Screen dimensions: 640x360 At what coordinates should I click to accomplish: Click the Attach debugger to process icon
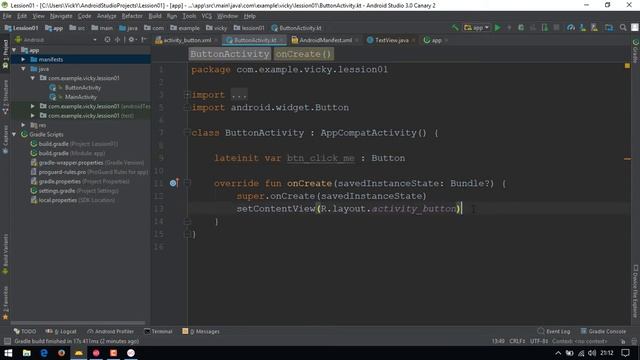click(x=545, y=28)
